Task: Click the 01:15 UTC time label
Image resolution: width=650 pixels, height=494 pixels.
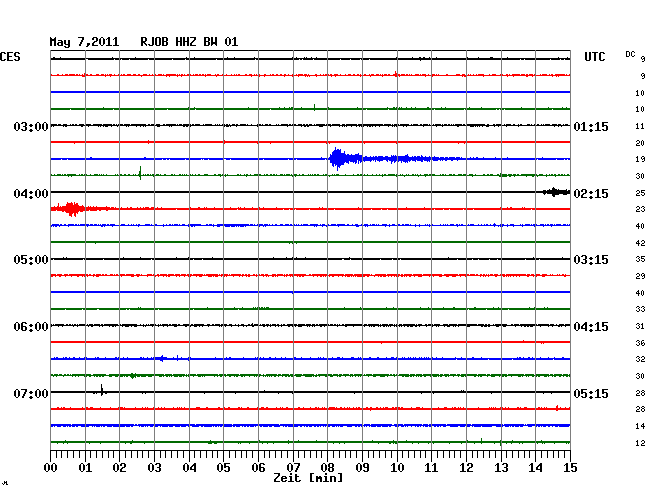Action: pos(591,126)
